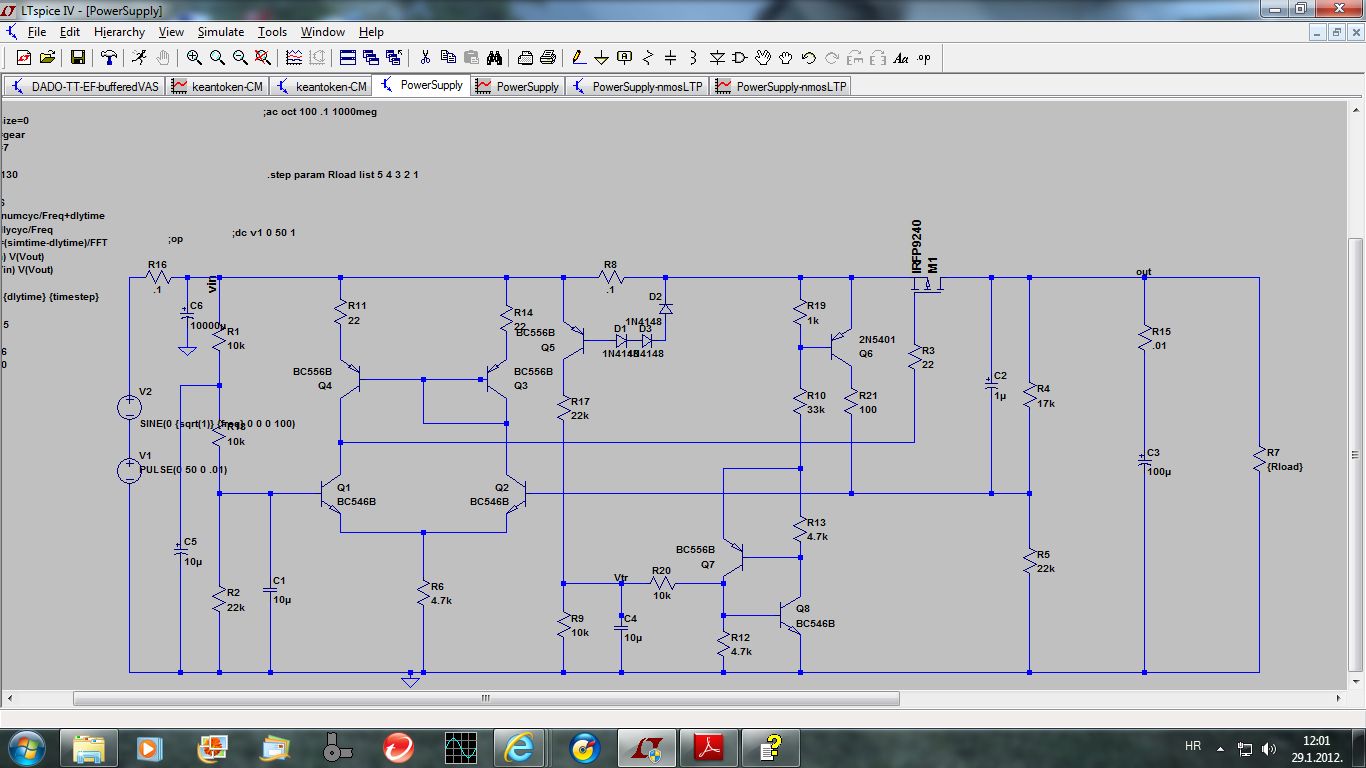
Task: Select the Place Capacitor tool
Action: (x=671, y=58)
